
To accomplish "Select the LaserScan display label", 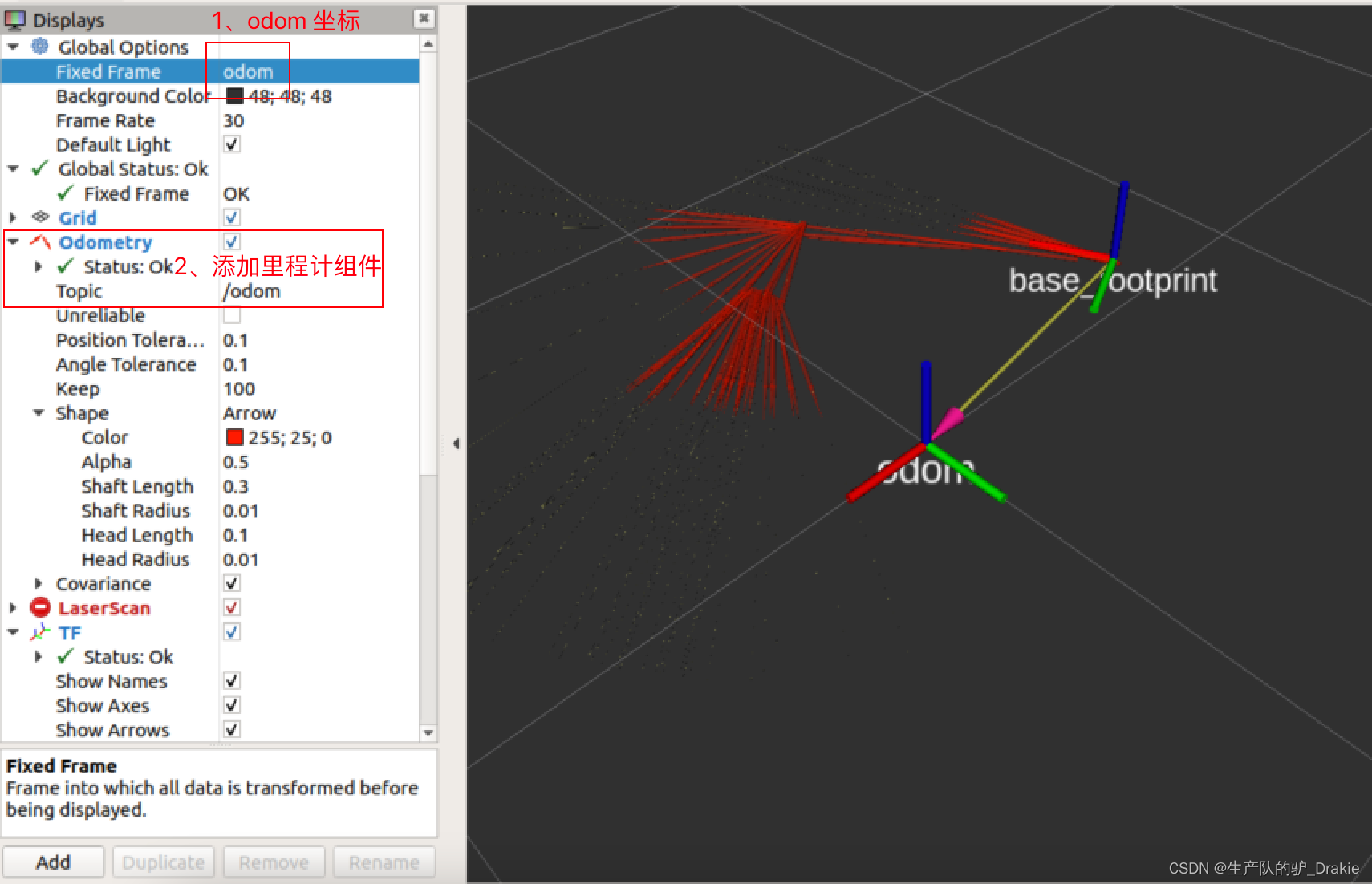I will pyautogui.click(x=104, y=608).
